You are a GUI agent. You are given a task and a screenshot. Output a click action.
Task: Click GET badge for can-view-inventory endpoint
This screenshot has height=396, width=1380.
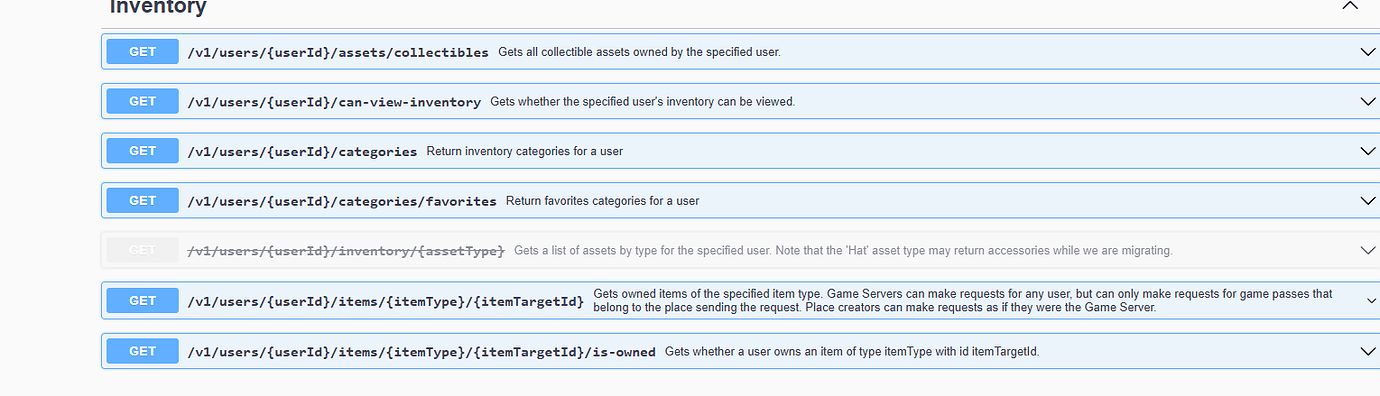coord(143,101)
